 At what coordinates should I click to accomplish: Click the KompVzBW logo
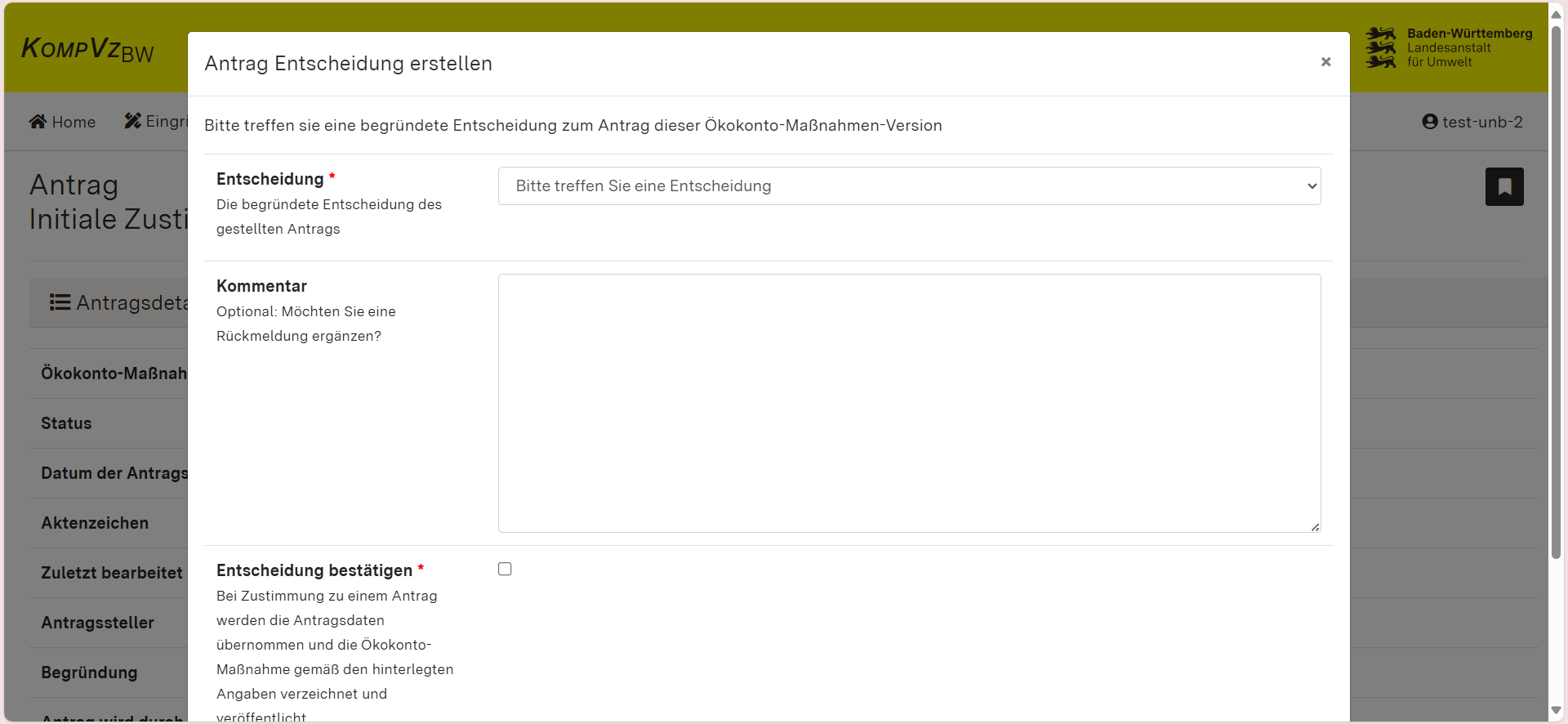click(x=87, y=50)
